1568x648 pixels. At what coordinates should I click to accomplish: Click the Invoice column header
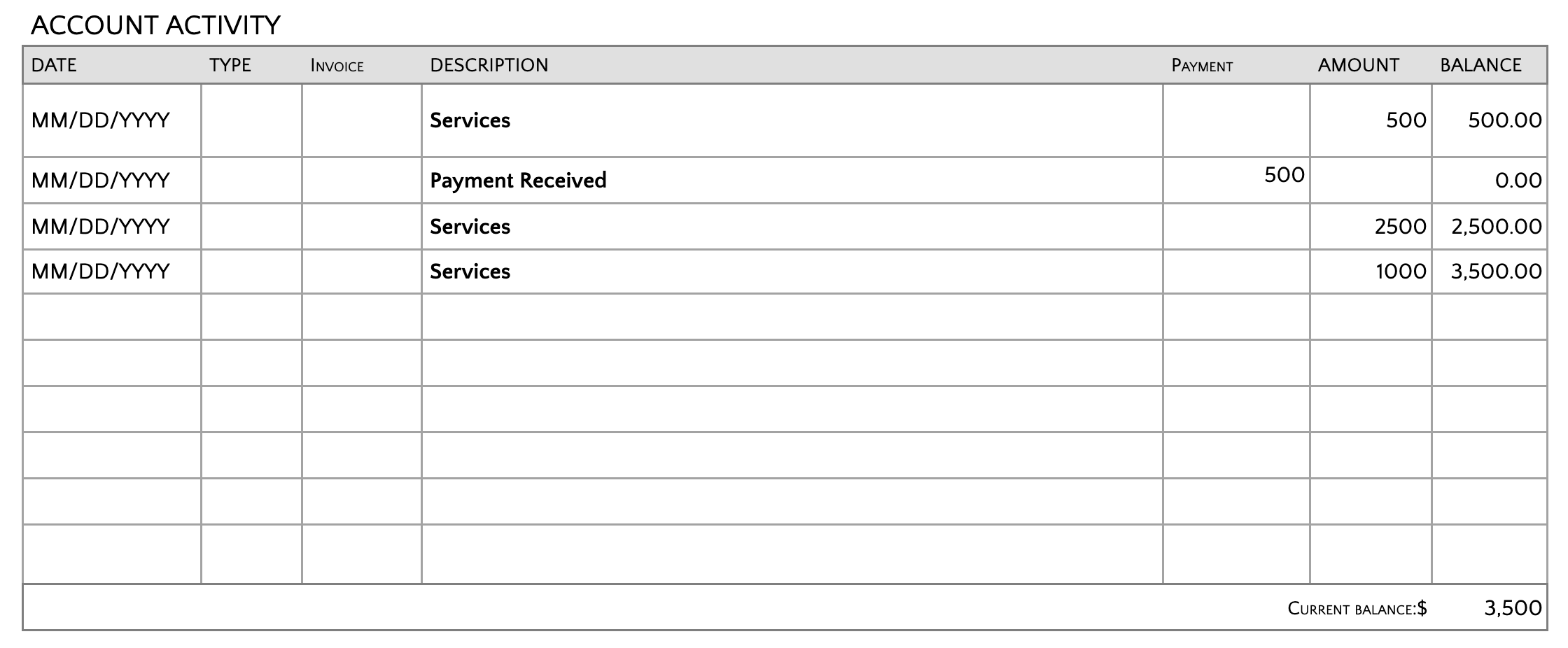point(337,66)
